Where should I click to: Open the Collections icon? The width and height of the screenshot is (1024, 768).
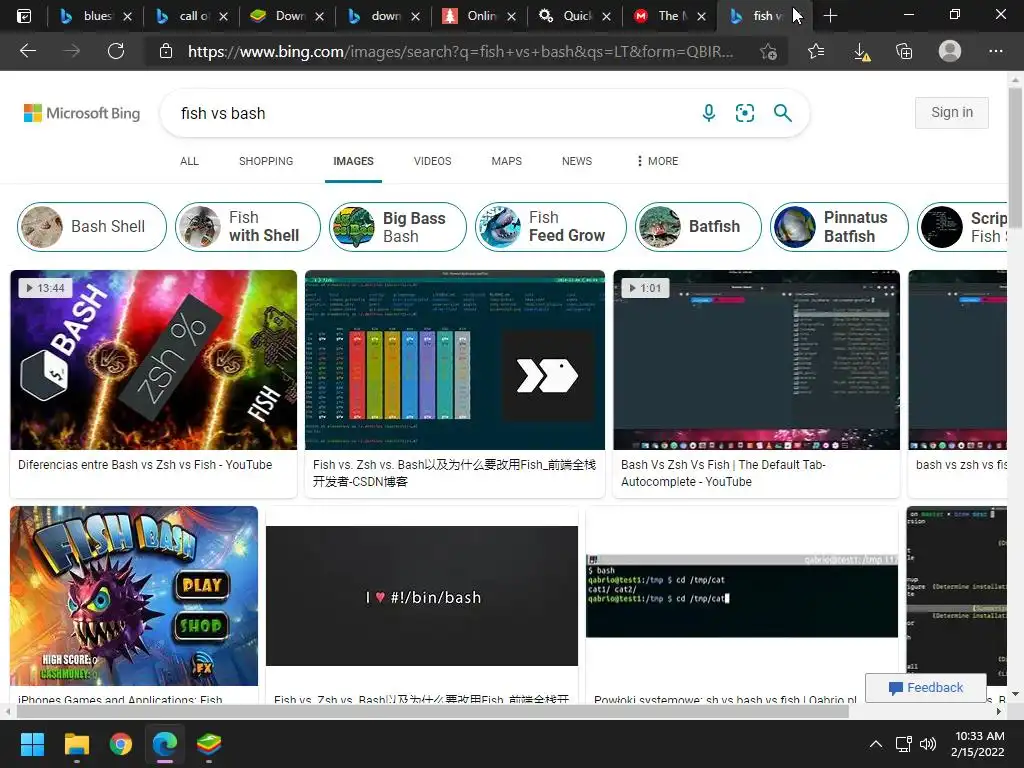point(904,51)
